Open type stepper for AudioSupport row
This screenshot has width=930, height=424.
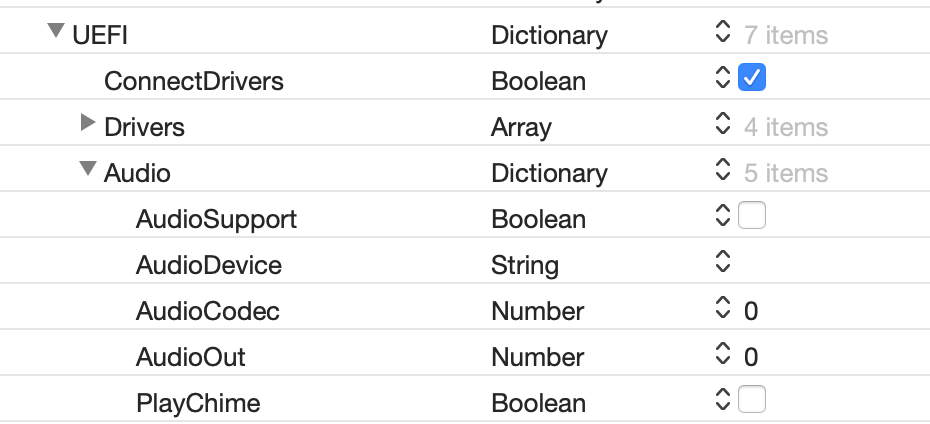click(724, 217)
